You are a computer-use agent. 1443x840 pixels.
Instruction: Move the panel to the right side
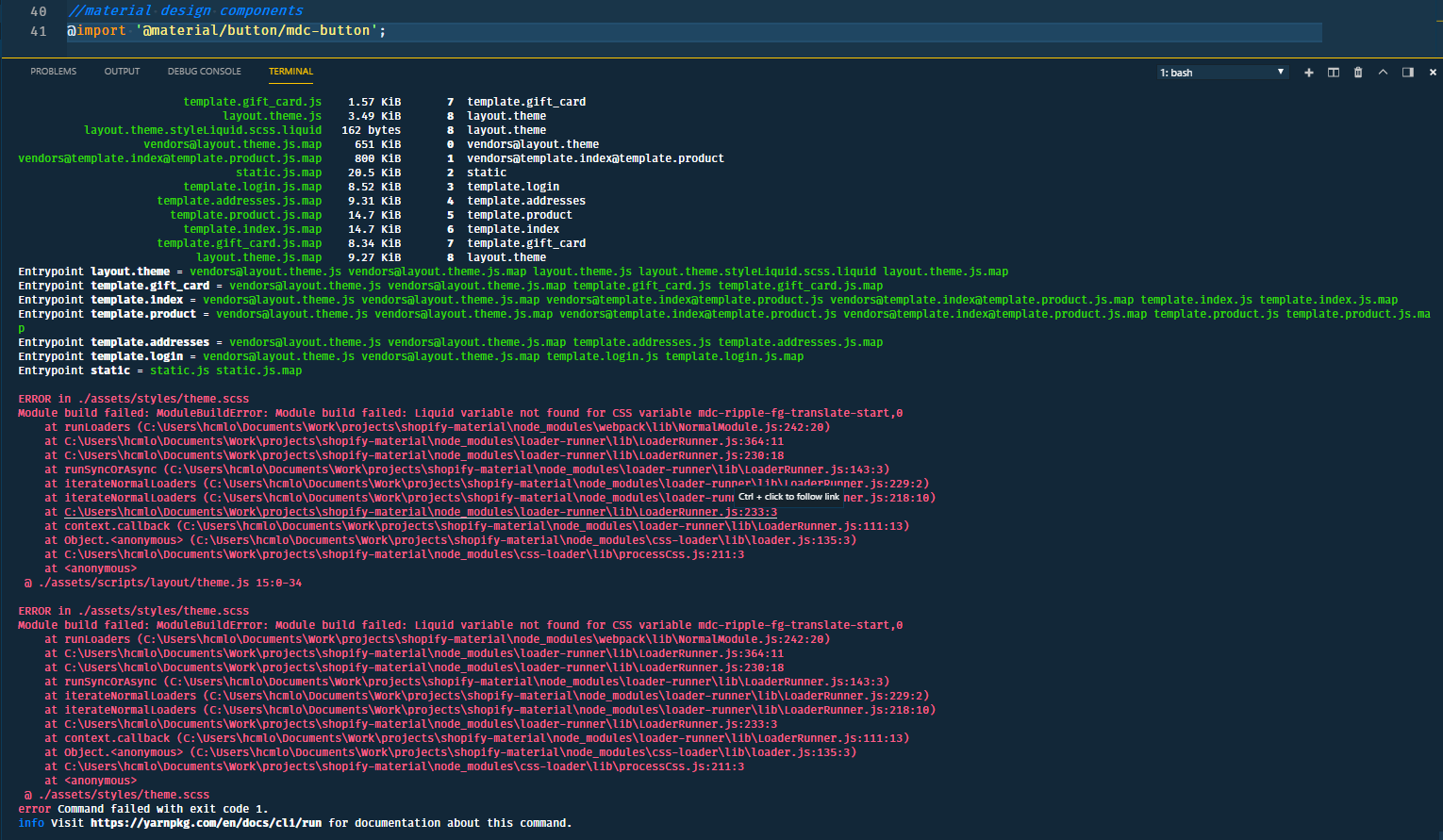coord(1408,73)
